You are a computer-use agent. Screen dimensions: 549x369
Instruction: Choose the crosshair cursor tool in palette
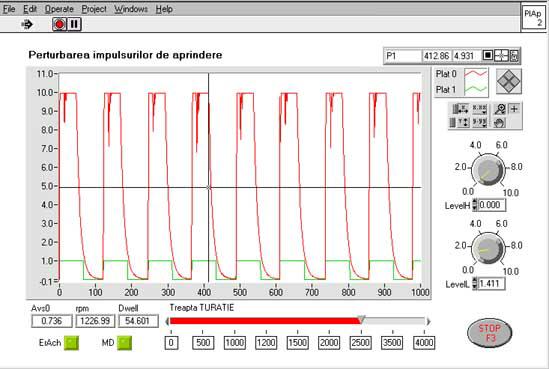coord(514,109)
